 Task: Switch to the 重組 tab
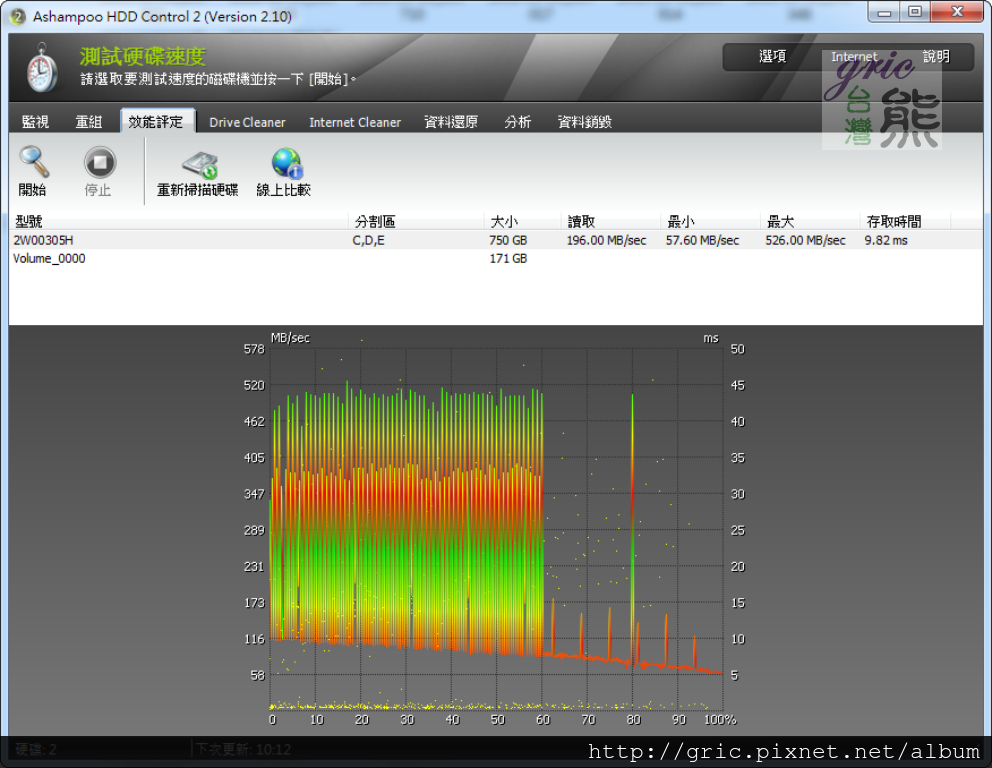(89, 121)
